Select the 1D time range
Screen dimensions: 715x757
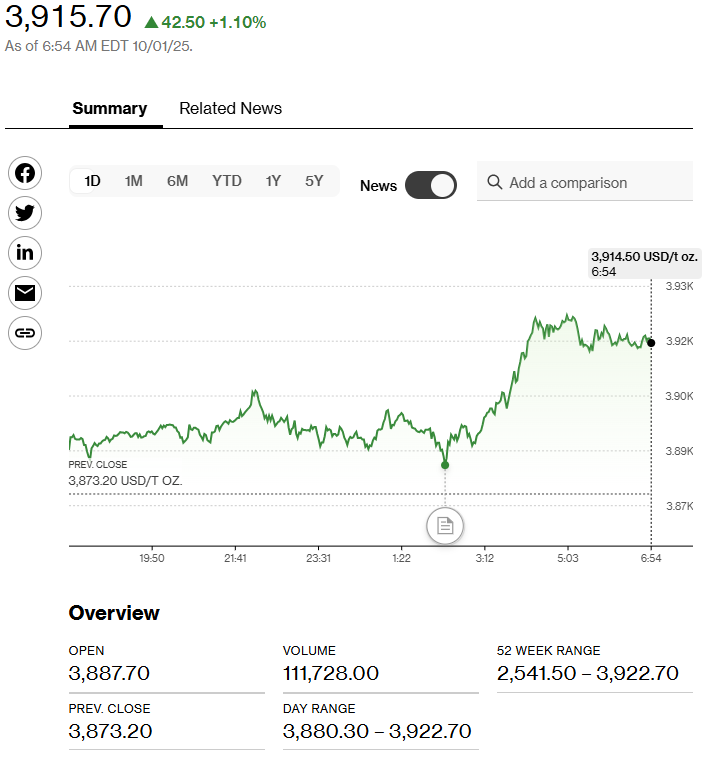(92, 181)
